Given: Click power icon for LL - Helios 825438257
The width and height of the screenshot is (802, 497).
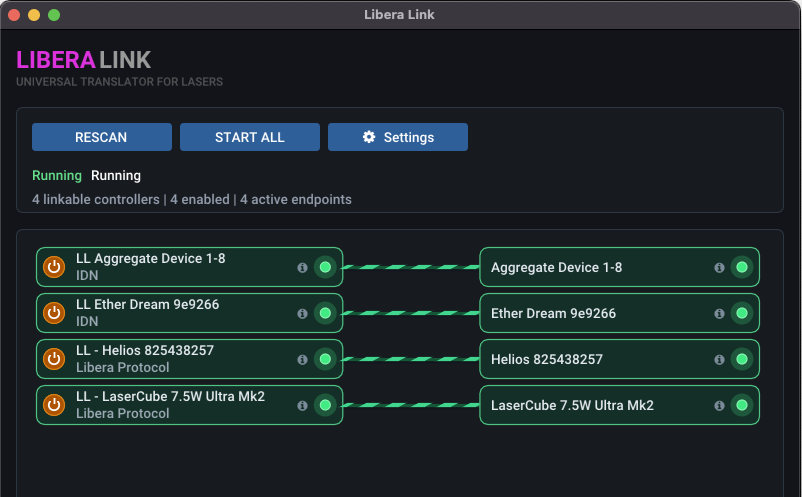Looking at the screenshot, I should coord(54,359).
